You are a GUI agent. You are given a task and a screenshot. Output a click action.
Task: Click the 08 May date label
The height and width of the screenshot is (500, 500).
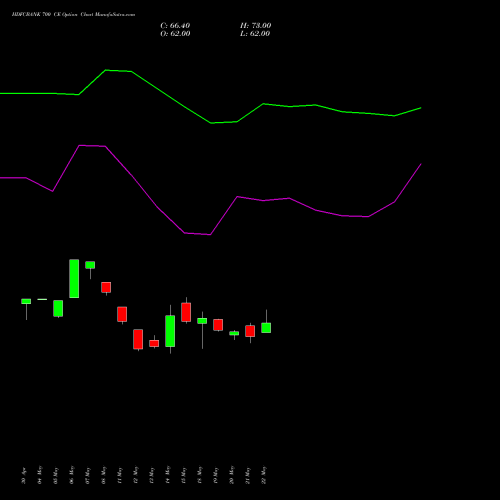pos(104,476)
